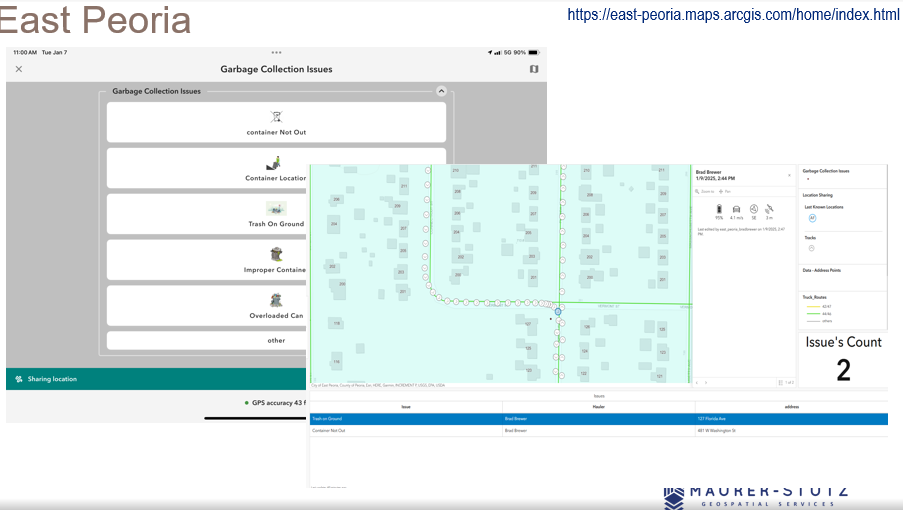
Task: Open the map icon in form header
Action: pyautogui.click(x=534, y=69)
